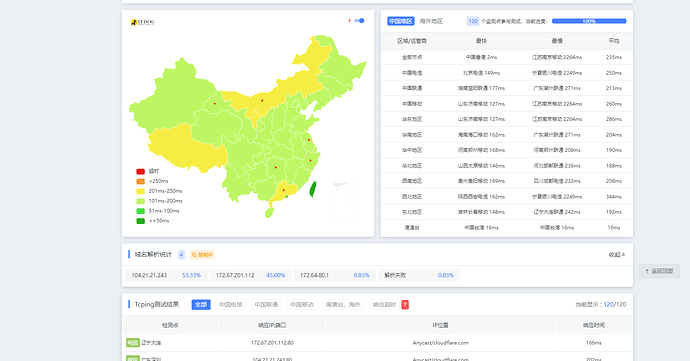Click the South China Sea inset thumbnail

pos(344,199)
